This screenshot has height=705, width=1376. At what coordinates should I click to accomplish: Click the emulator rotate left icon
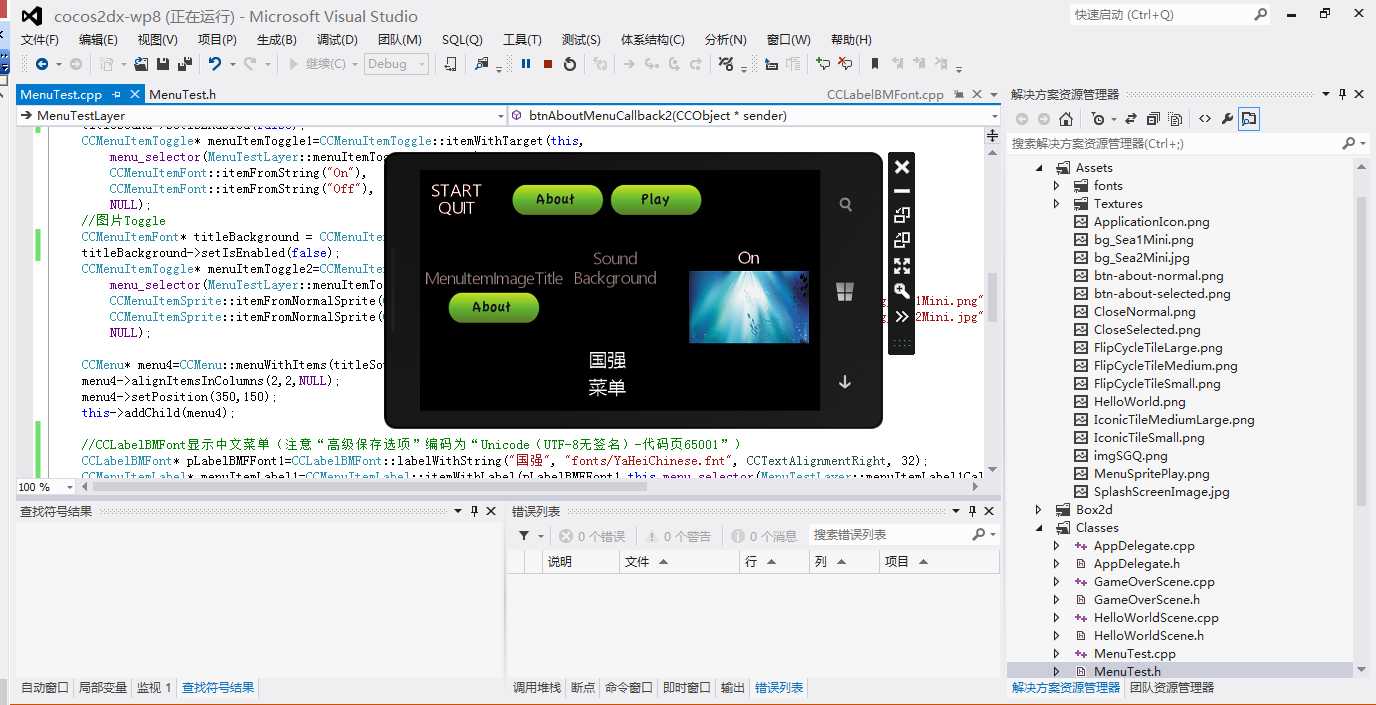pyautogui.click(x=902, y=215)
